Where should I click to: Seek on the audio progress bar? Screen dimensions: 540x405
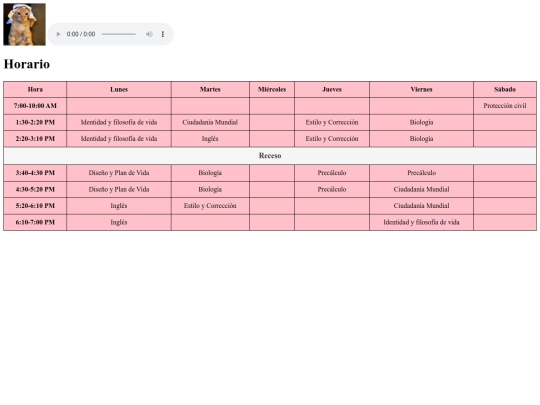click(x=119, y=34)
